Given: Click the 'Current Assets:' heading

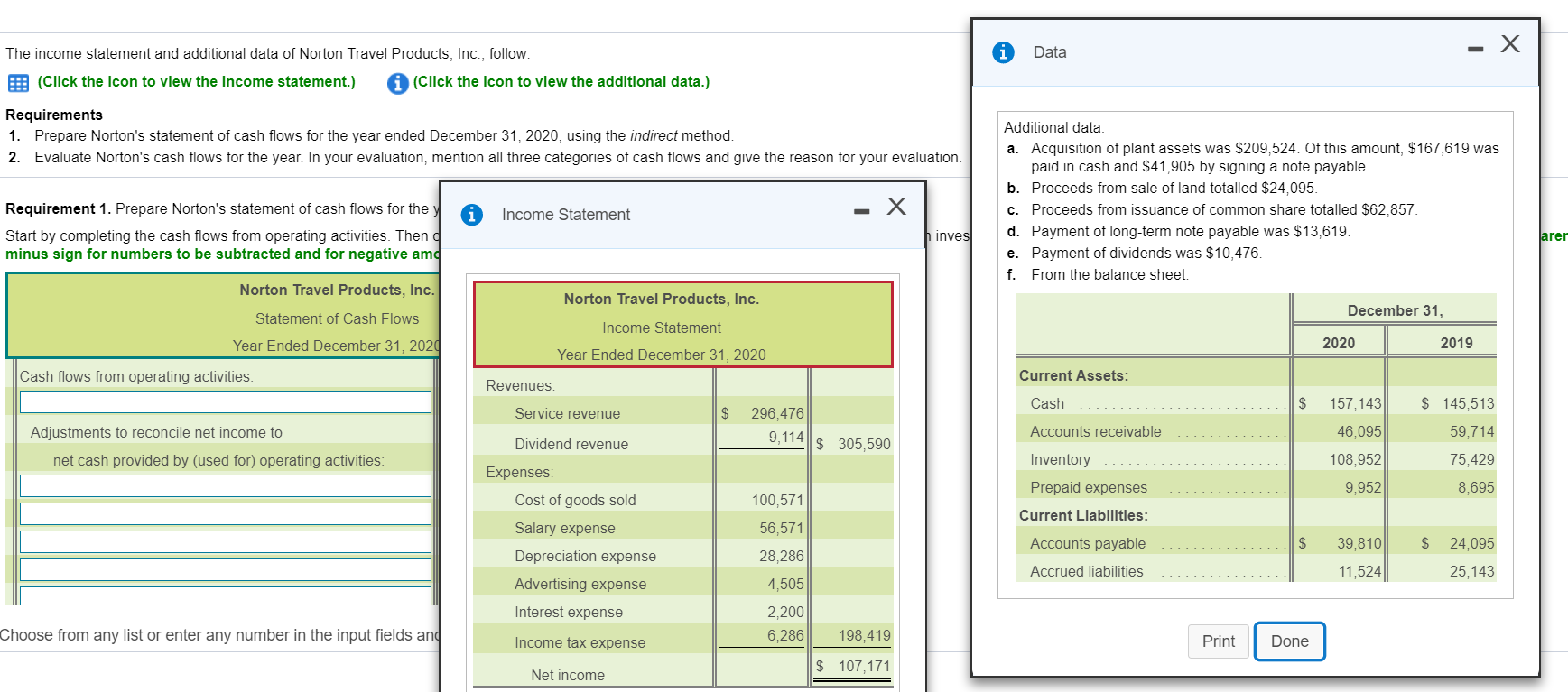Looking at the screenshot, I should click(x=1073, y=376).
